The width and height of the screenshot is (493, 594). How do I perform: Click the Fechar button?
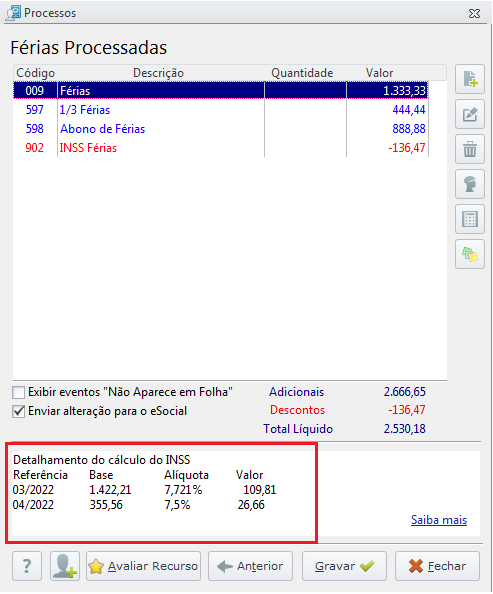(x=437, y=566)
